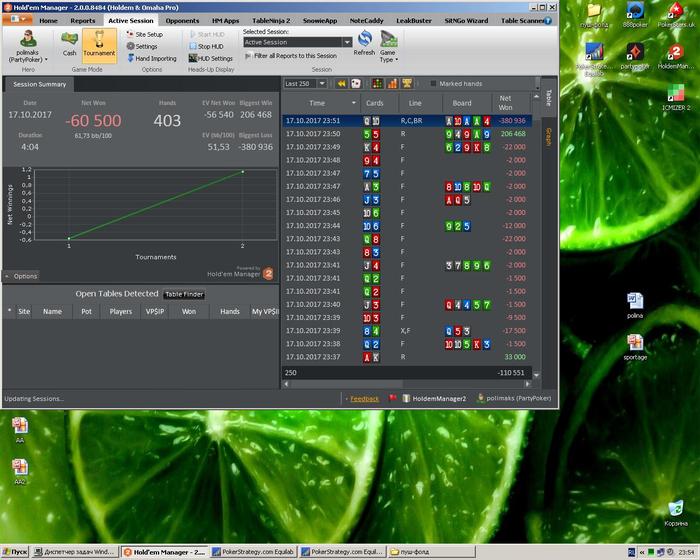Switch to the vertical Graph side tab
700x560 pixels.
point(548,137)
